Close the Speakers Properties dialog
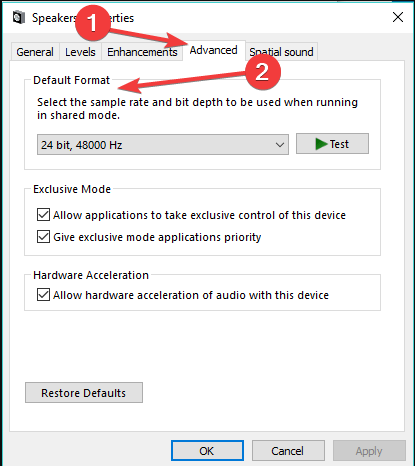Viewport: 415px width, 466px height. coord(398,17)
